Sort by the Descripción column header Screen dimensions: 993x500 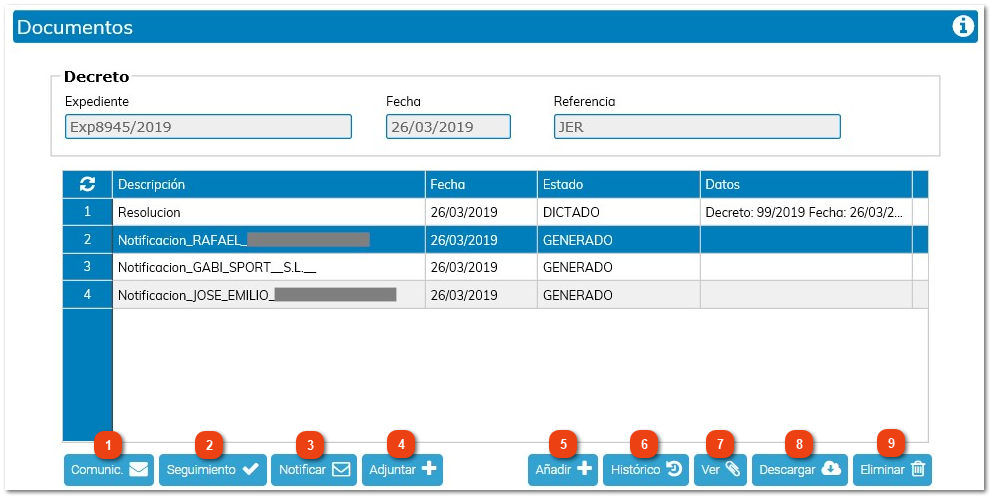tap(269, 184)
